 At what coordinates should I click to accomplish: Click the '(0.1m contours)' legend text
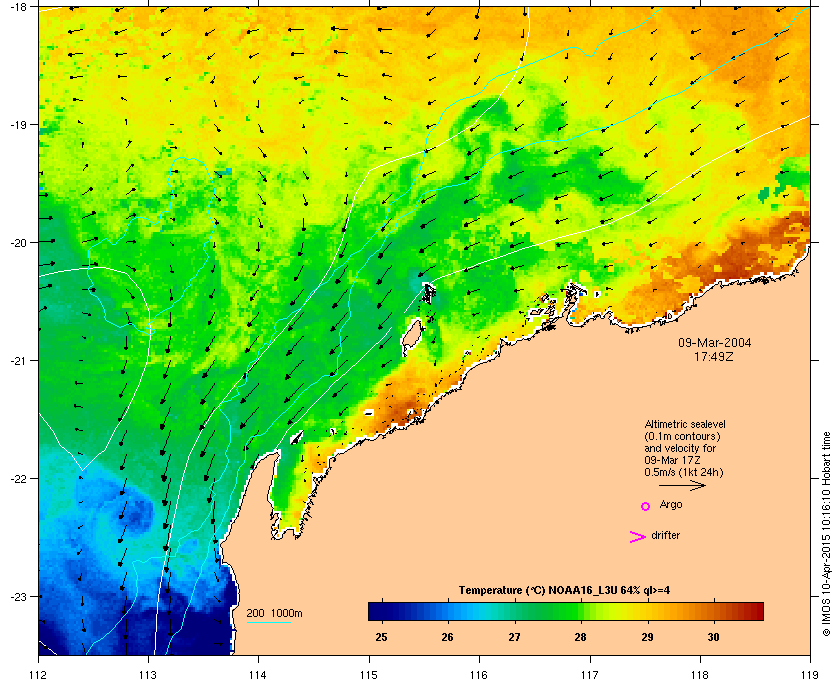pos(682,436)
